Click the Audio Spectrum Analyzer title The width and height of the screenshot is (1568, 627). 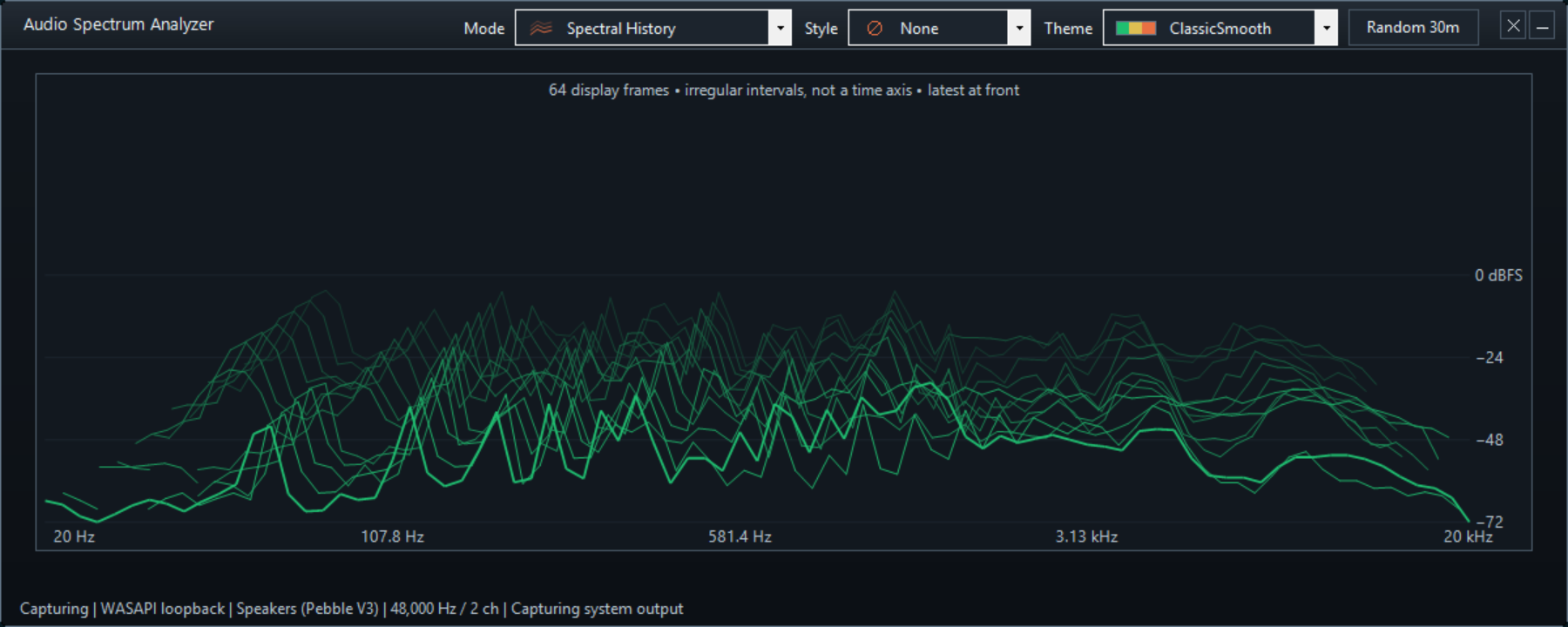(118, 24)
